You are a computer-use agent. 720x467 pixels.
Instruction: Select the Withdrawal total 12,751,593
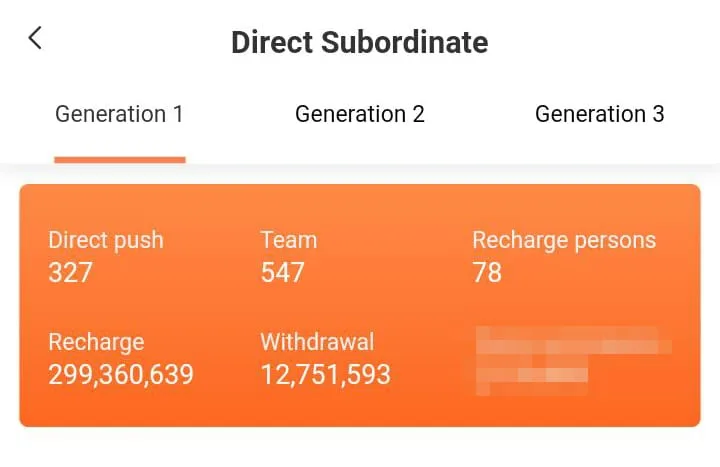click(325, 375)
